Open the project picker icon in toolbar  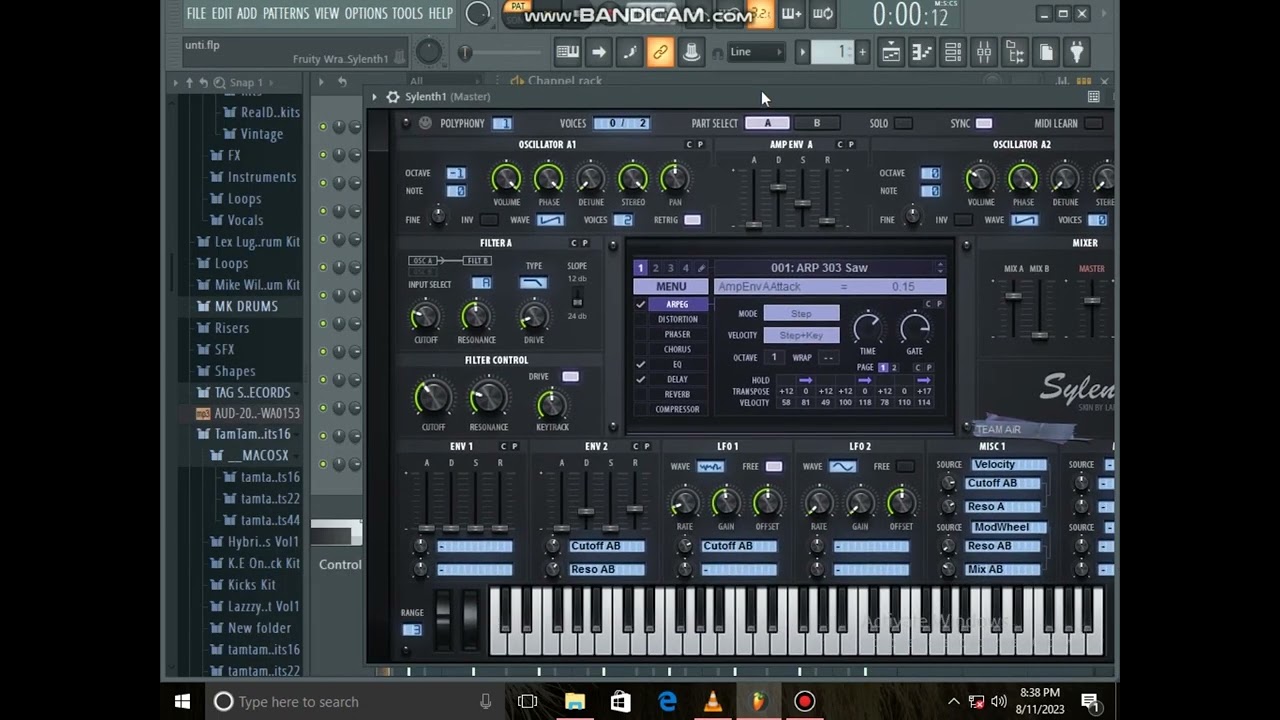1046,52
